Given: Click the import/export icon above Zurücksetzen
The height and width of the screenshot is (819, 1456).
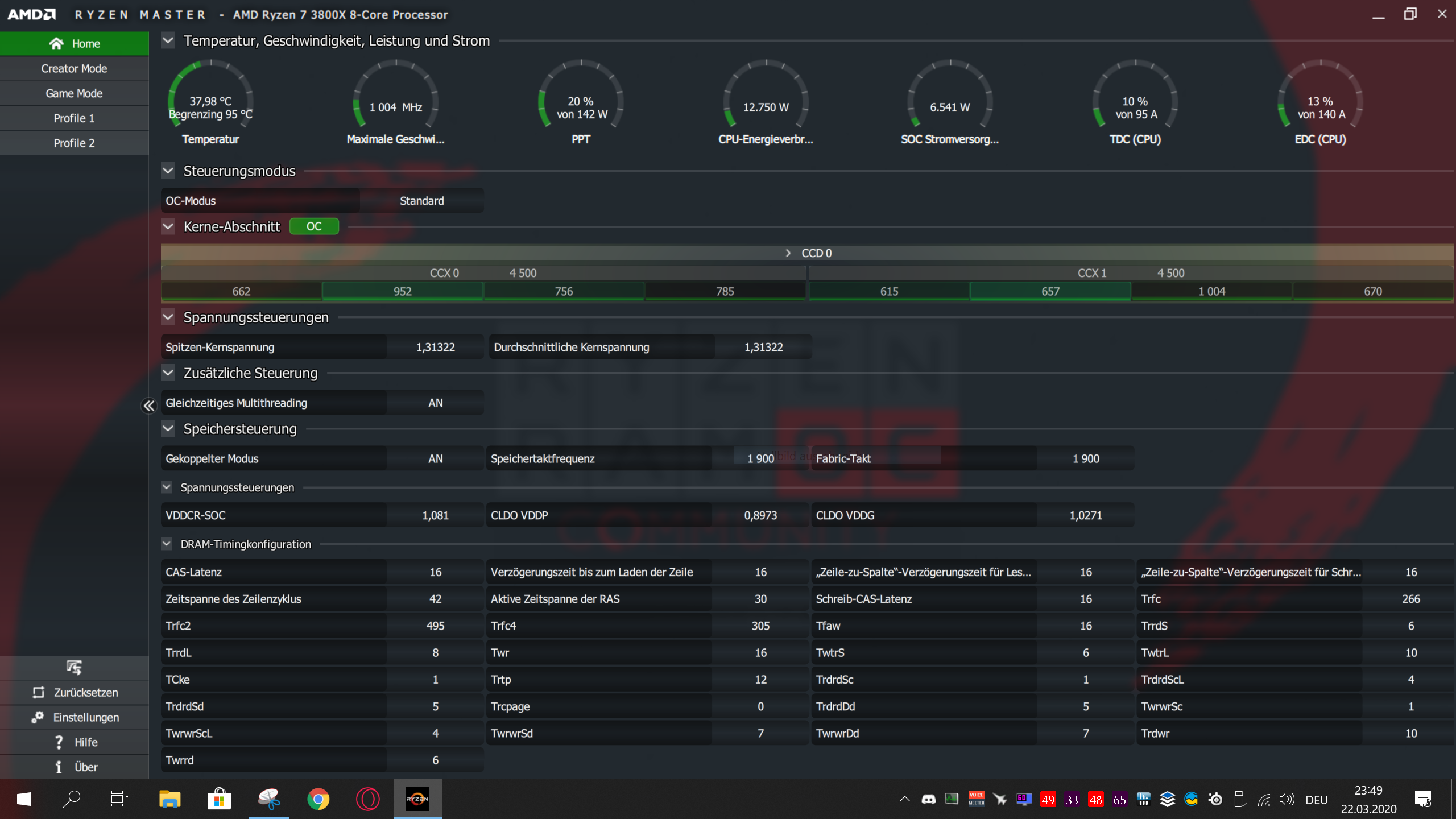Looking at the screenshot, I should pyautogui.click(x=74, y=667).
